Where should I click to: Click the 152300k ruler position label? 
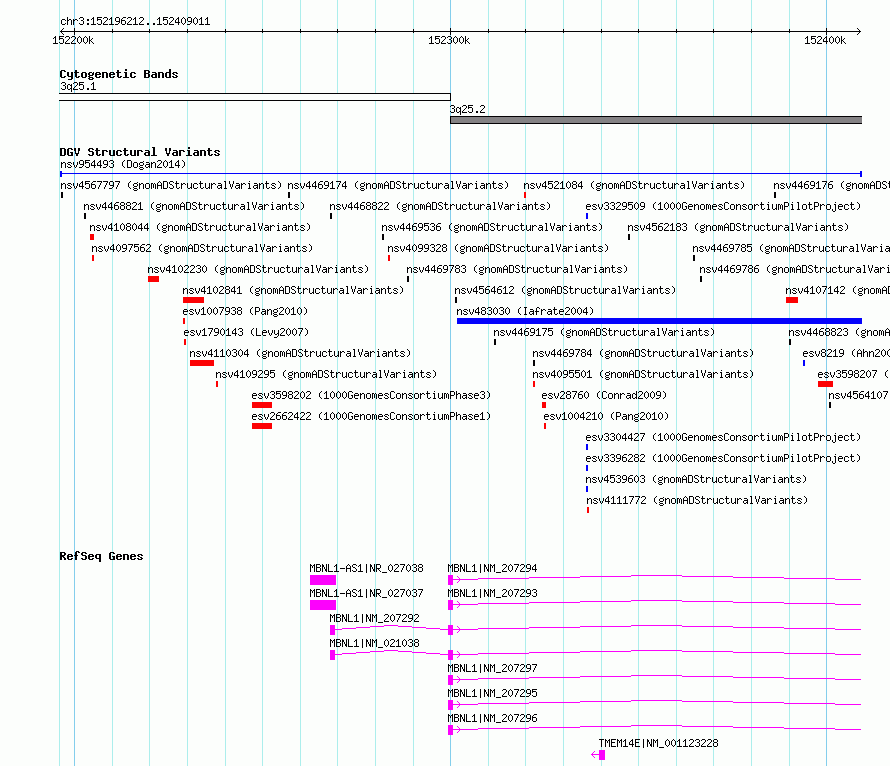pyautogui.click(x=449, y=40)
